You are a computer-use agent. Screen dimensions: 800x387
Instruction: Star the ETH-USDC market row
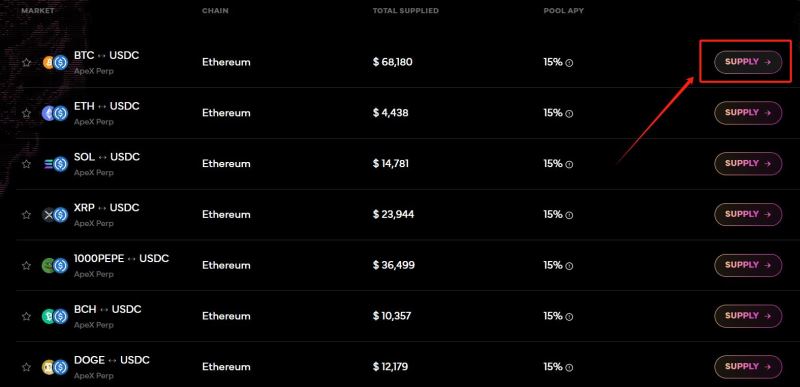tap(27, 113)
